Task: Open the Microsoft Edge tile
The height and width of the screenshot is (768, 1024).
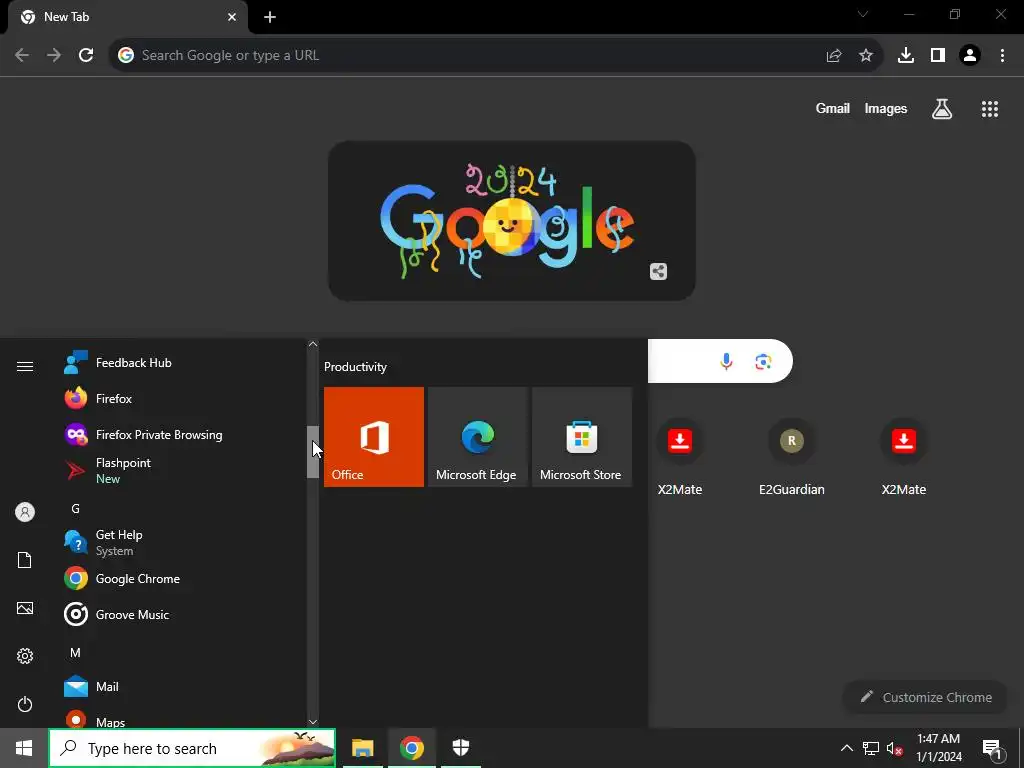Action: point(477,437)
